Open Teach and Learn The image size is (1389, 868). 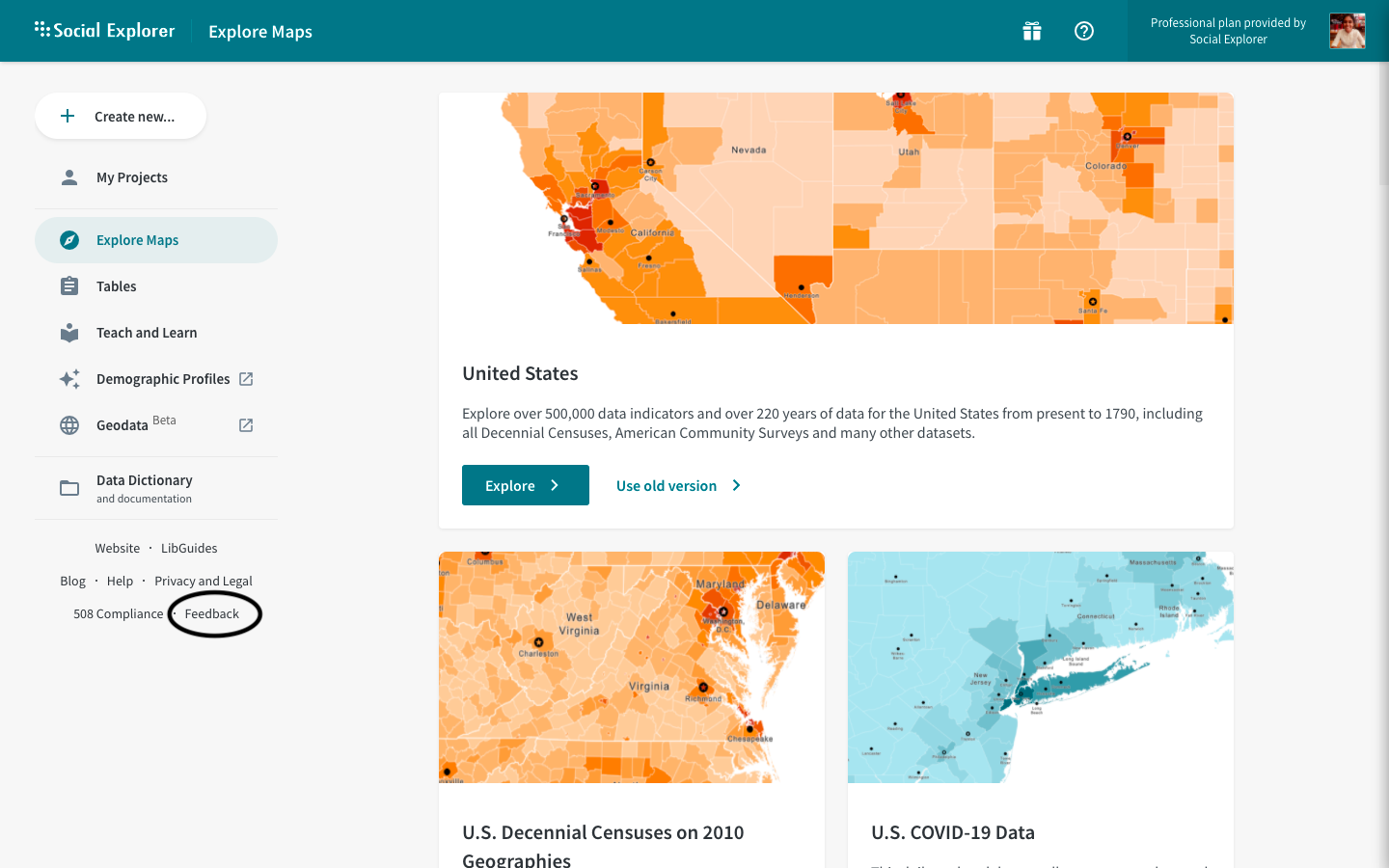click(x=156, y=333)
